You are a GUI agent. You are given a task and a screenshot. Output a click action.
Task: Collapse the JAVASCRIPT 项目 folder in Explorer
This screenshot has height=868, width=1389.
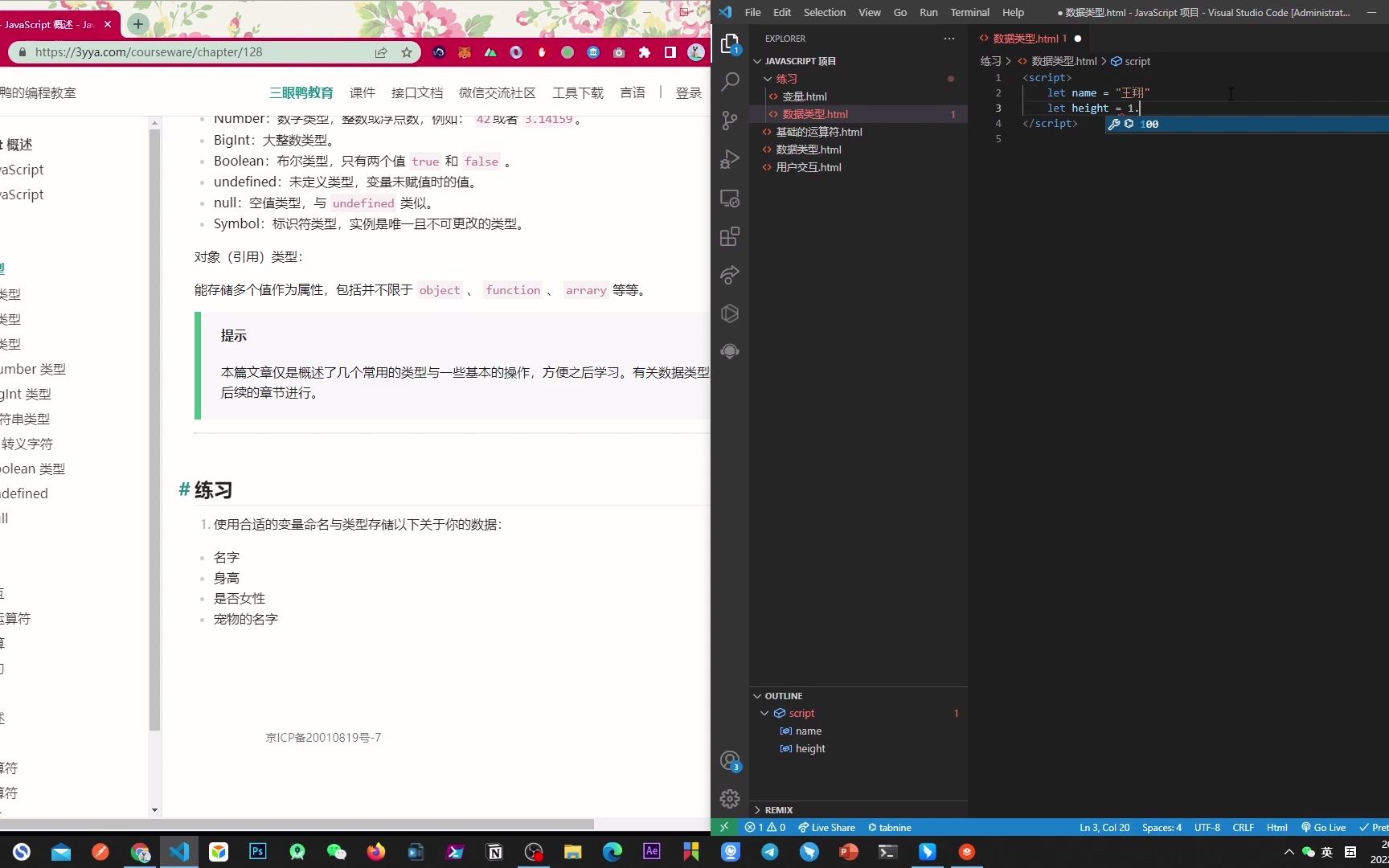click(757, 60)
